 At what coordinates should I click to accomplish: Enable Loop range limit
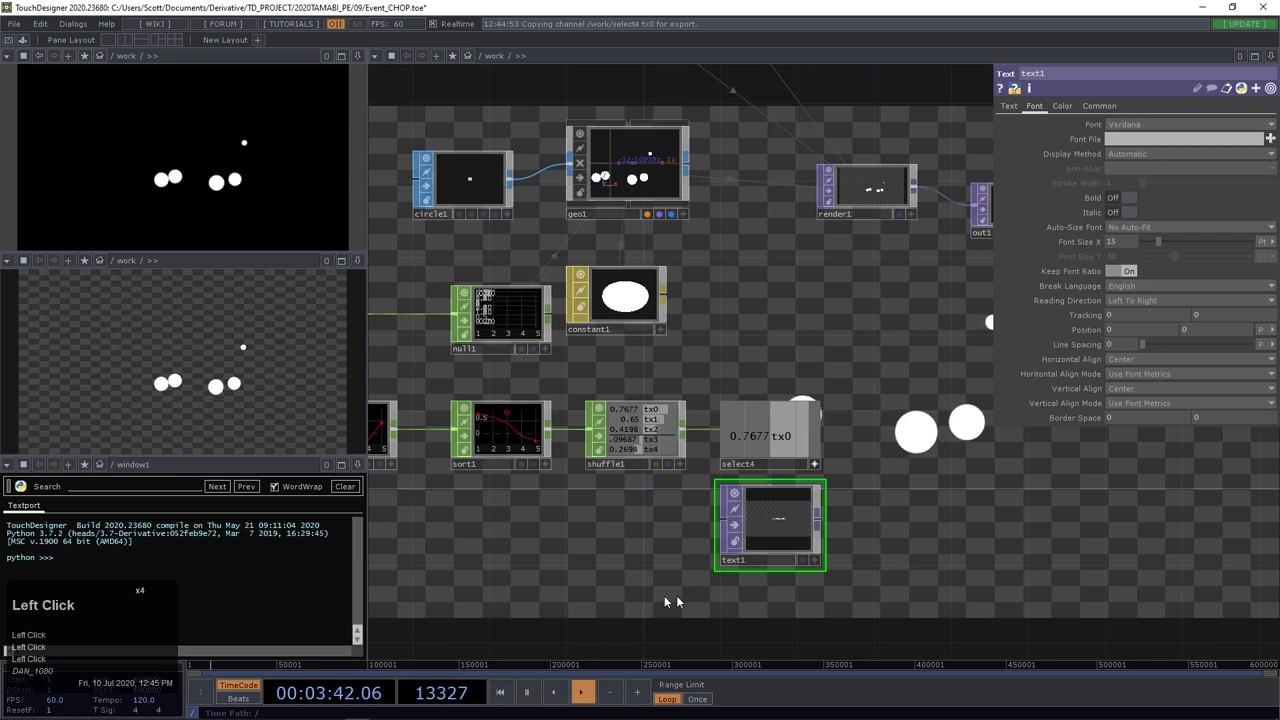pos(667,699)
